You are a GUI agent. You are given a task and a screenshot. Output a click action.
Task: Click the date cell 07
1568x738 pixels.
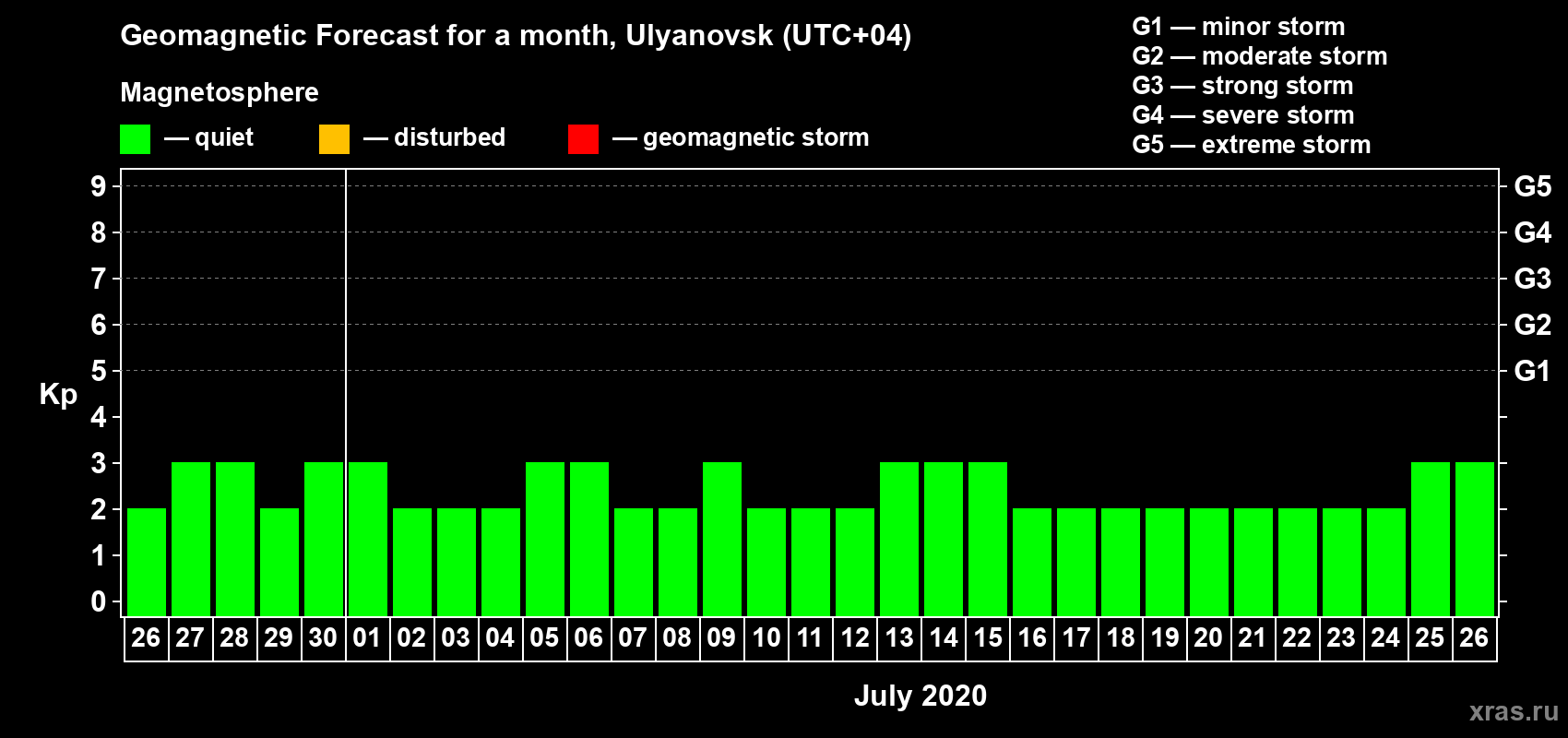pyautogui.click(x=633, y=638)
